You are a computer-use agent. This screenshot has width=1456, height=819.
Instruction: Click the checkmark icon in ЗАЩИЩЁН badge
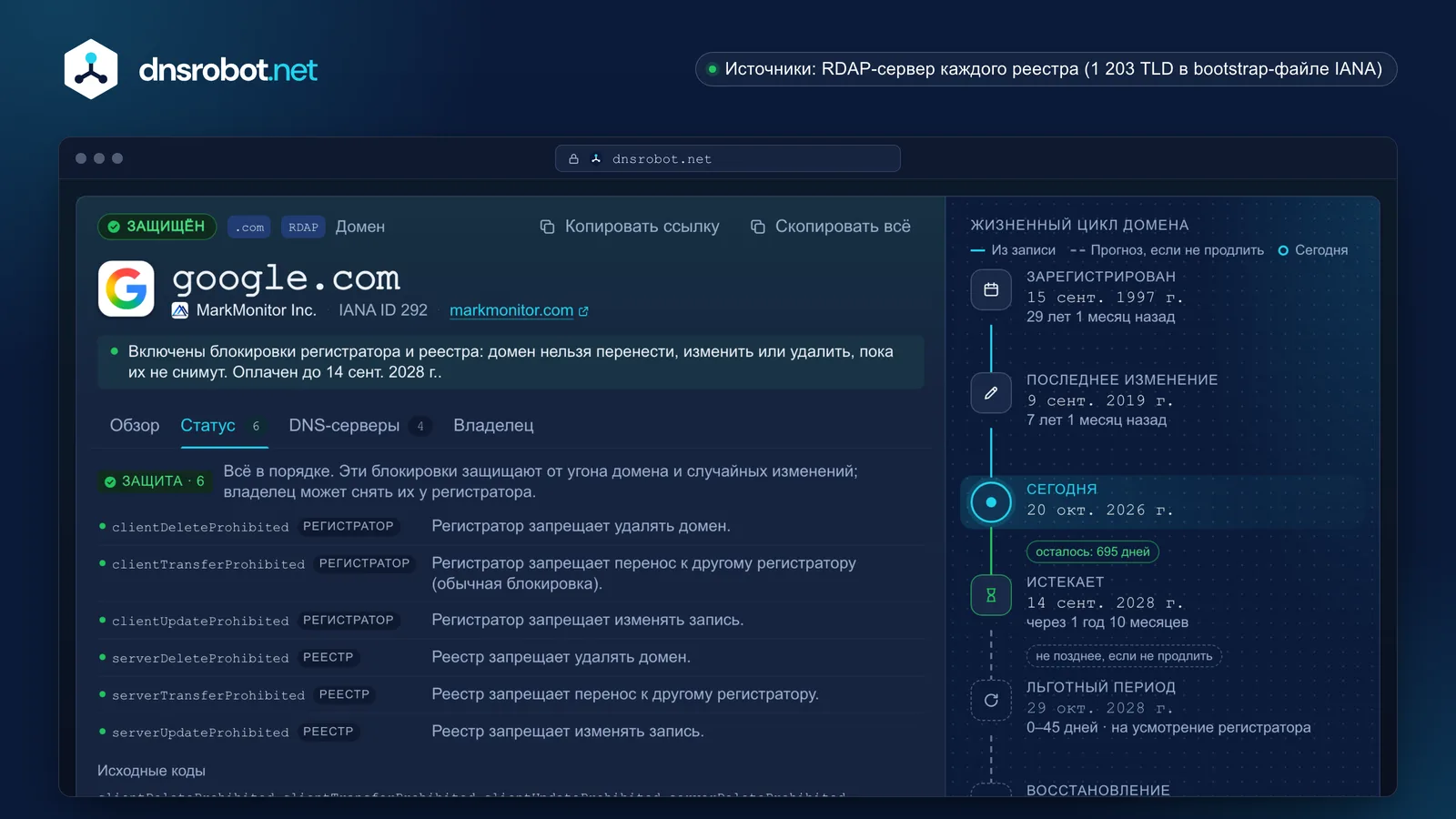(114, 227)
